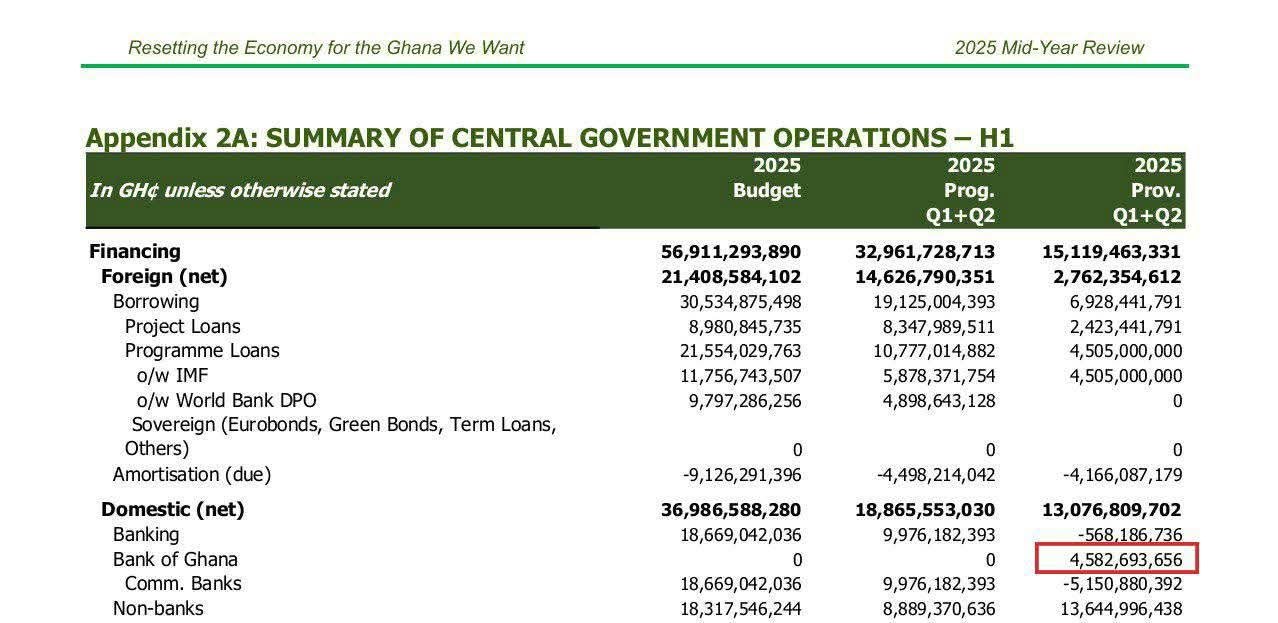Click the "2025 Budget" column header
The image size is (1278, 623).
pos(766,178)
